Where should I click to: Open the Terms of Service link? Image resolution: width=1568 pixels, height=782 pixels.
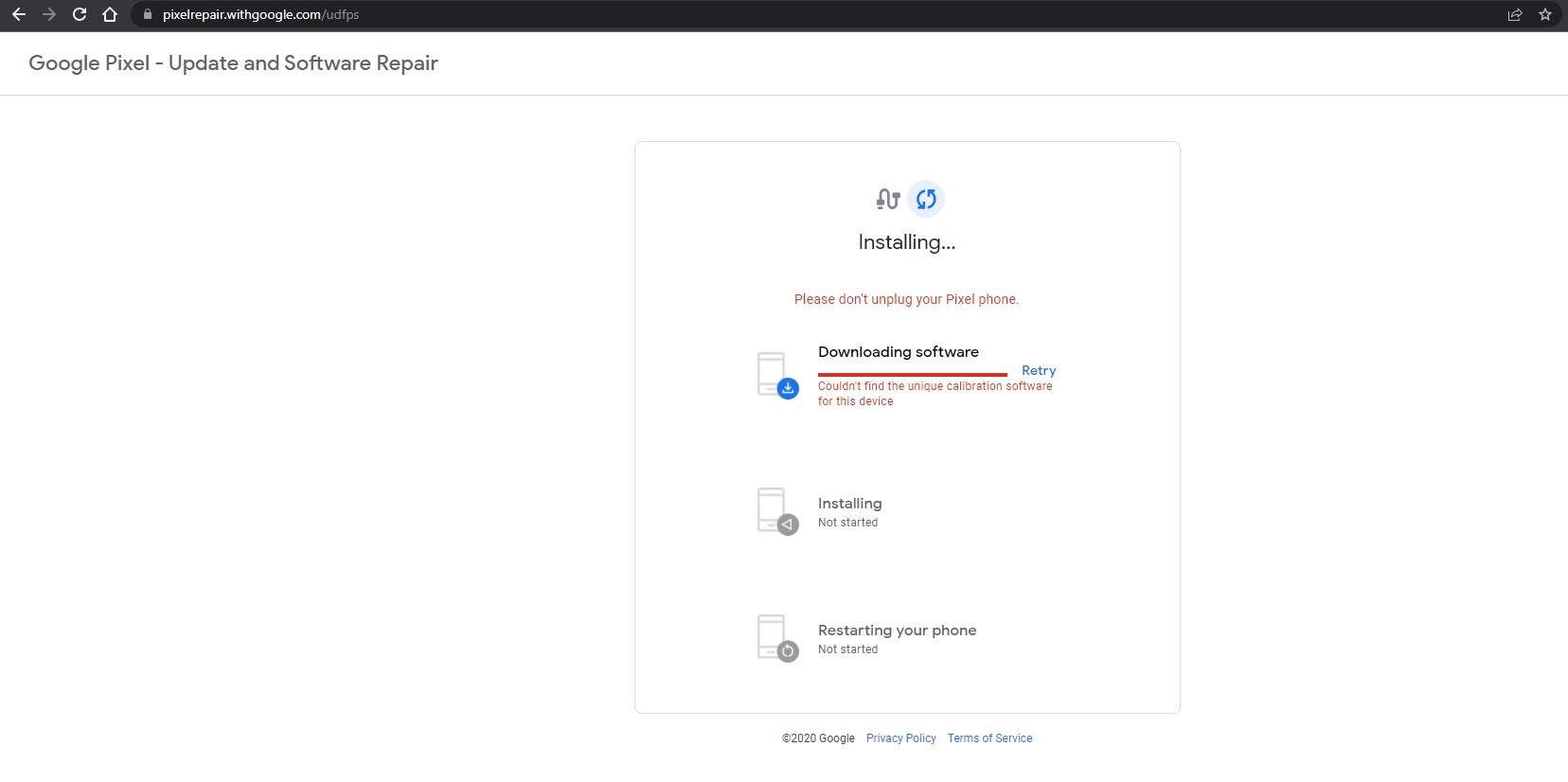(989, 738)
